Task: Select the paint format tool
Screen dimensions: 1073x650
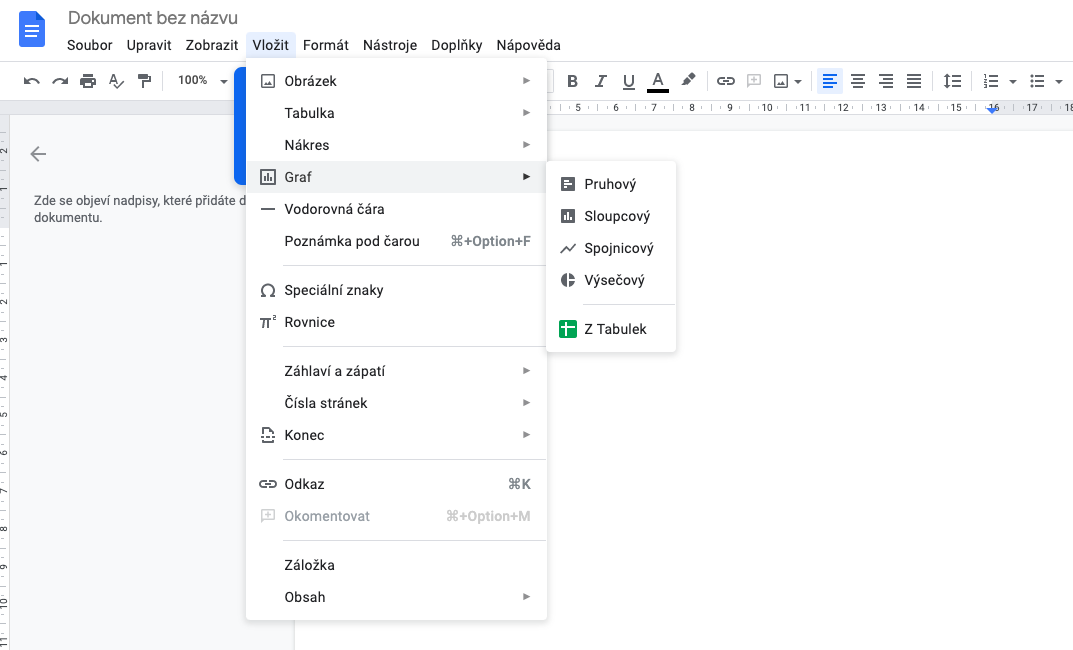Action: (145, 81)
